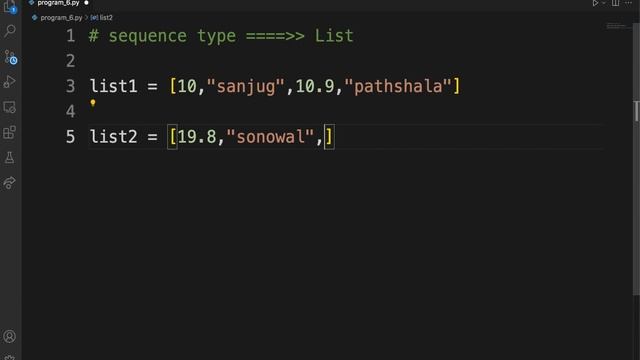Click line number 5 in gutter
Image resolution: width=640 pixels, height=360 pixels.
pos(71,137)
